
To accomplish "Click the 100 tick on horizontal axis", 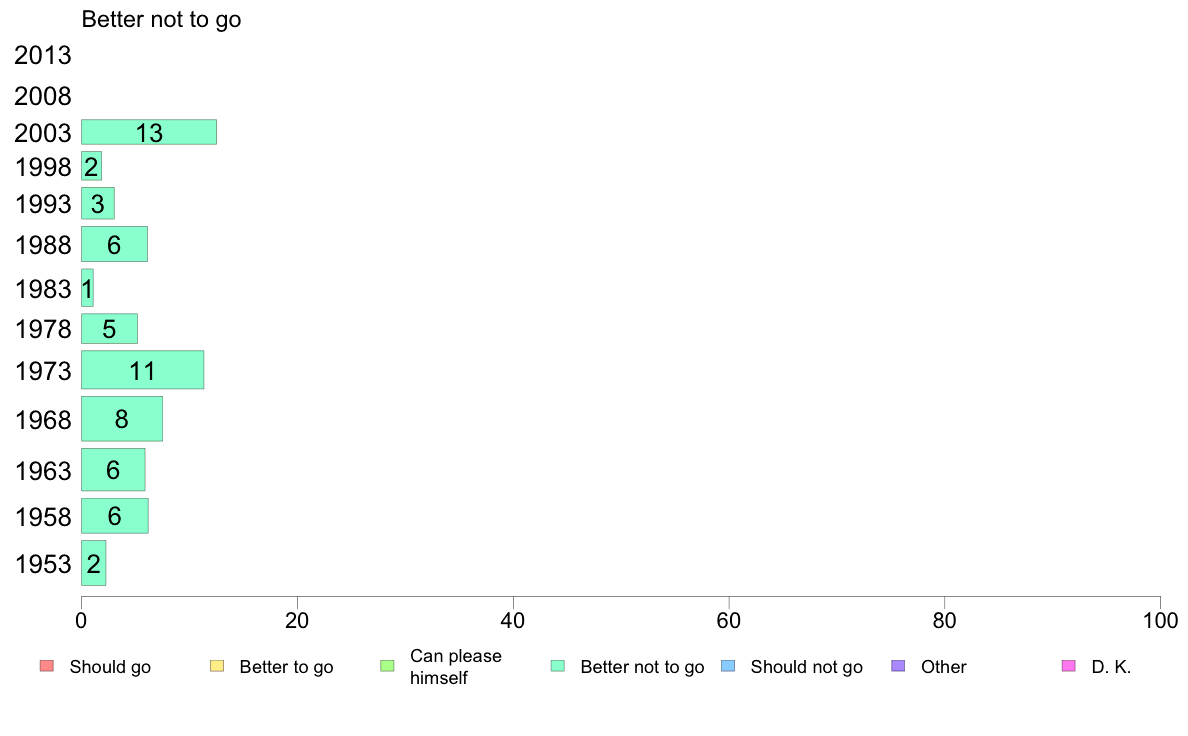I will [1160, 621].
